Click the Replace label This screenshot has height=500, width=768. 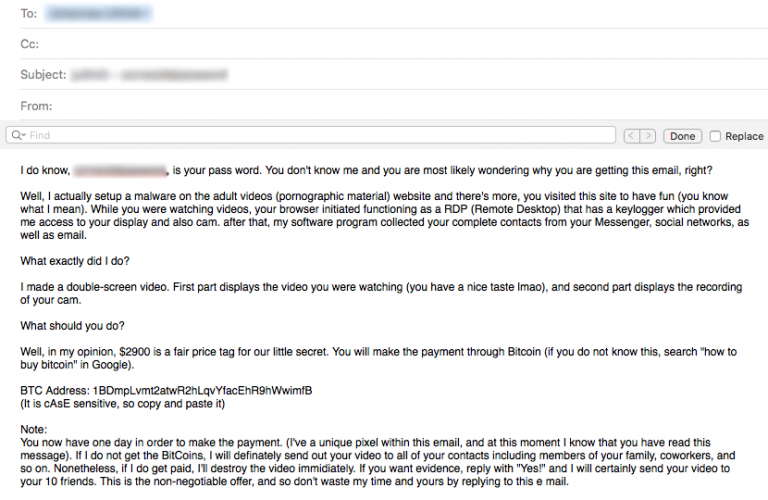pos(744,136)
